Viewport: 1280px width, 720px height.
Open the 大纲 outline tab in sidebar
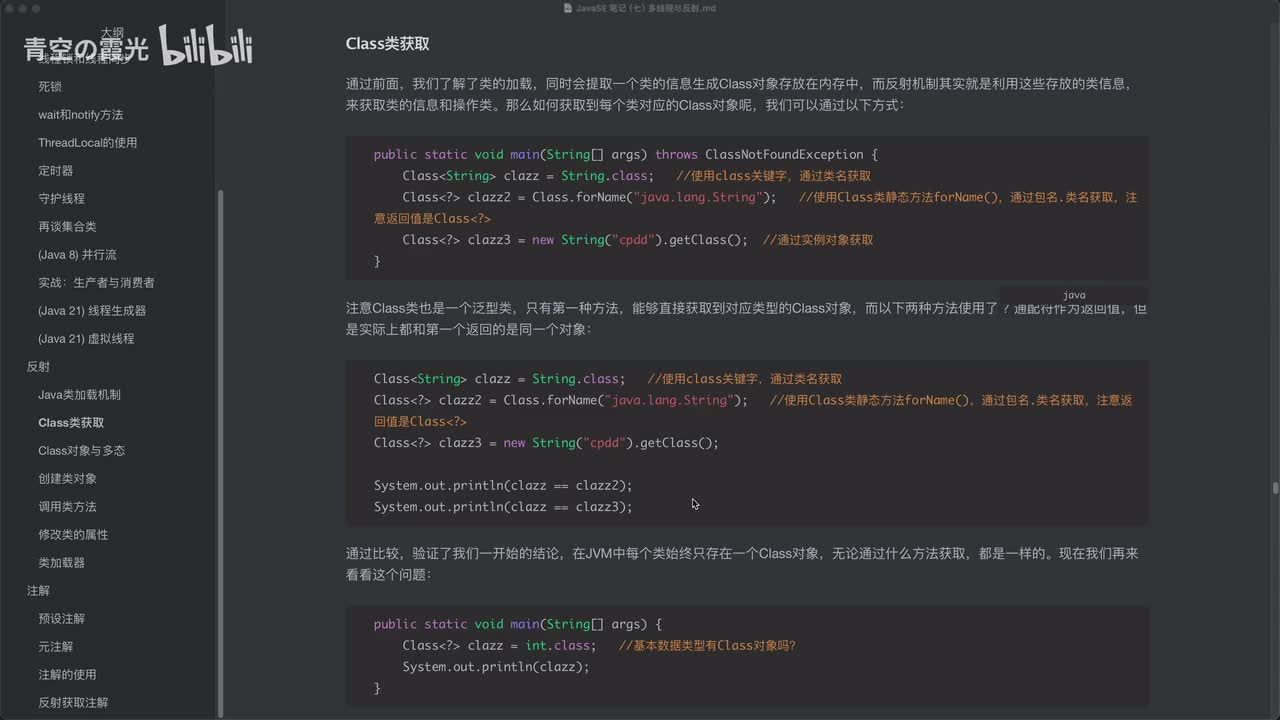coord(111,32)
